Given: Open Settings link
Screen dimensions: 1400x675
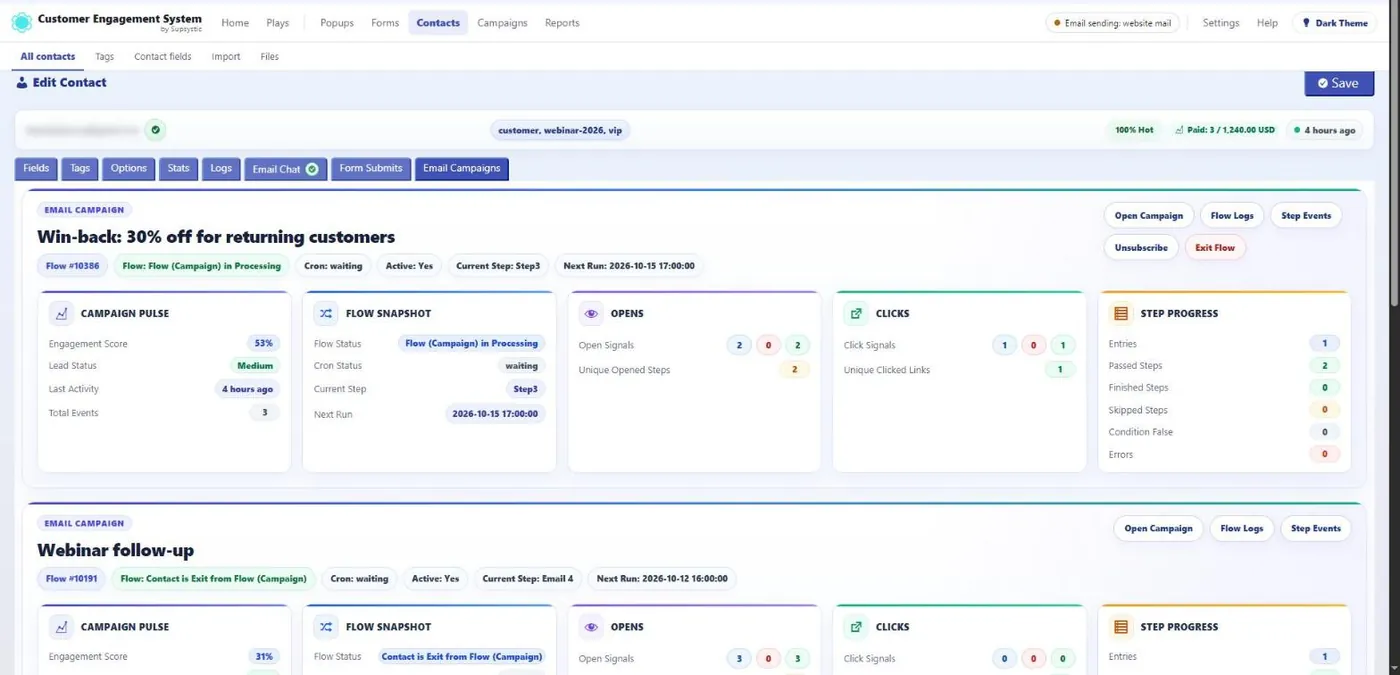Looking at the screenshot, I should (1220, 23).
